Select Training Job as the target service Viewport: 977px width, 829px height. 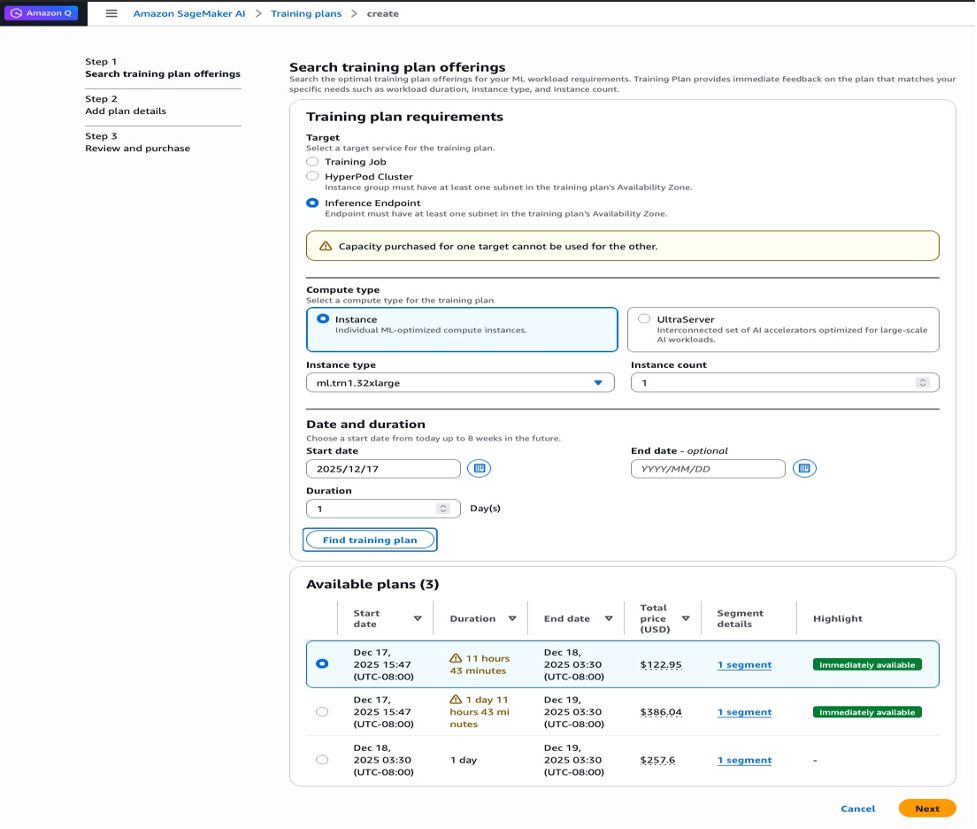click(x=311, y=162)
